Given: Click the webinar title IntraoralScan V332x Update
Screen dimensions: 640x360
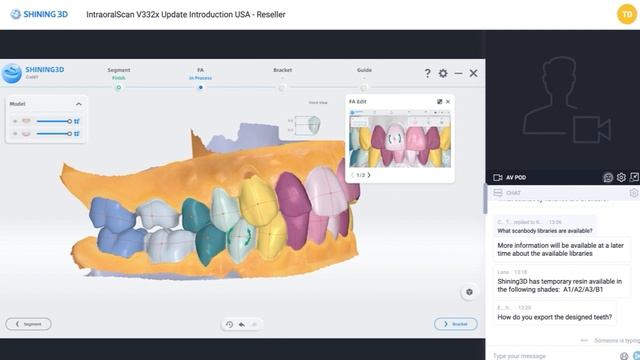Looking at the screenshot, I should pyautogui.click(x=186, y=15).
